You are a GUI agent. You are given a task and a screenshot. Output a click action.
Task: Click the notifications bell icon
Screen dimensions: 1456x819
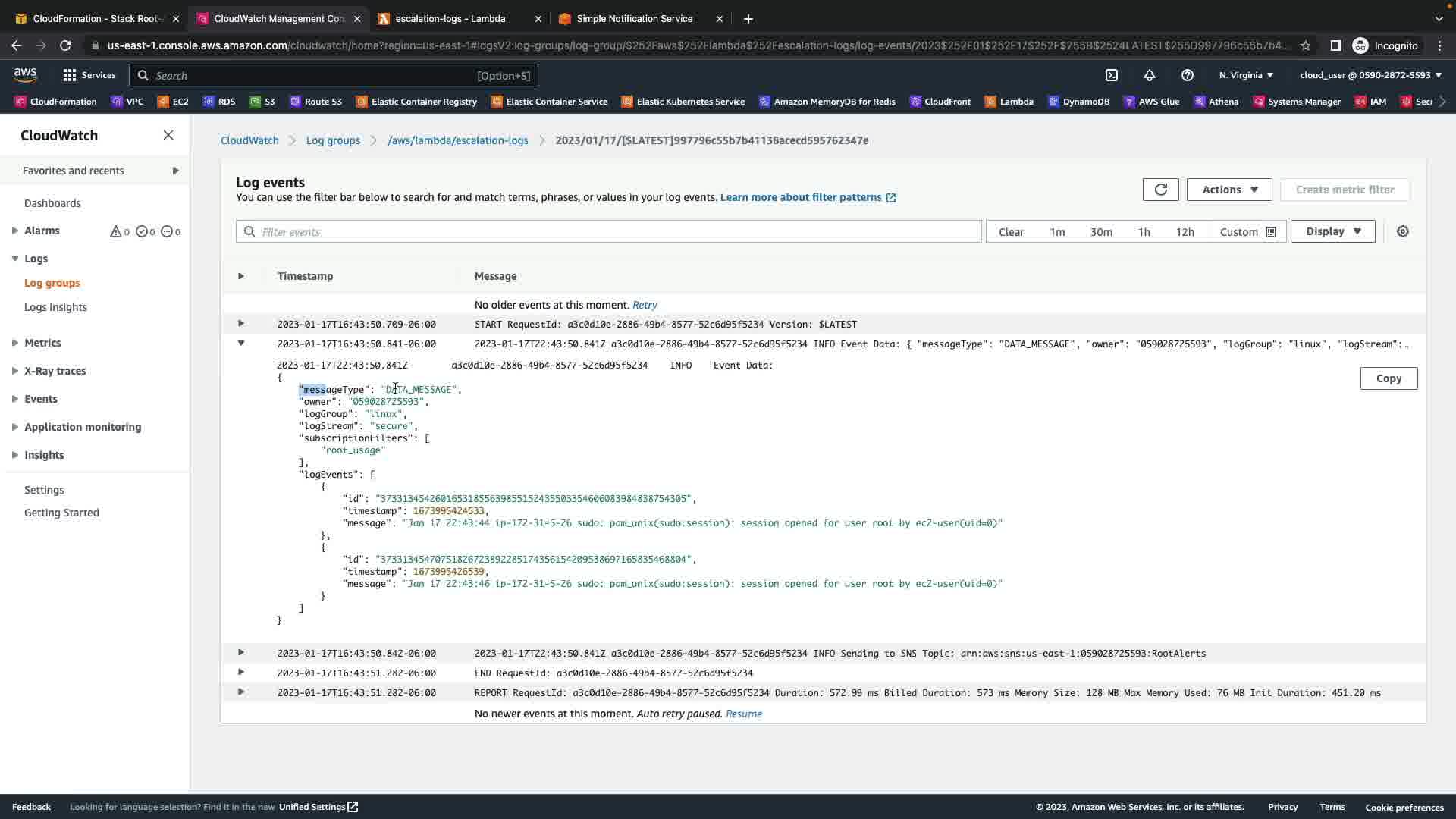(1149, 75)
